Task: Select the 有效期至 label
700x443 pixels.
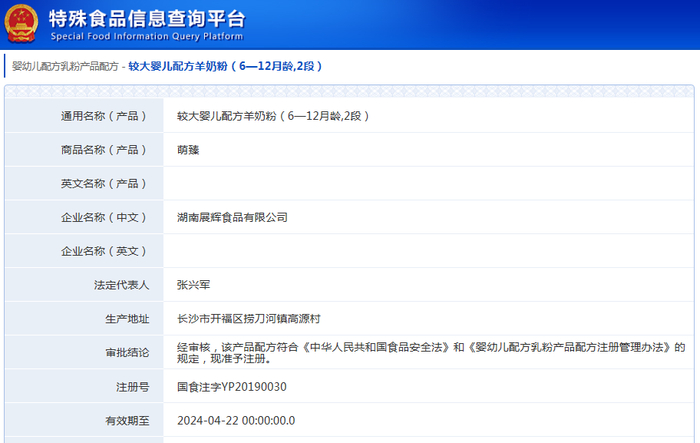Action: pos(127,421)
